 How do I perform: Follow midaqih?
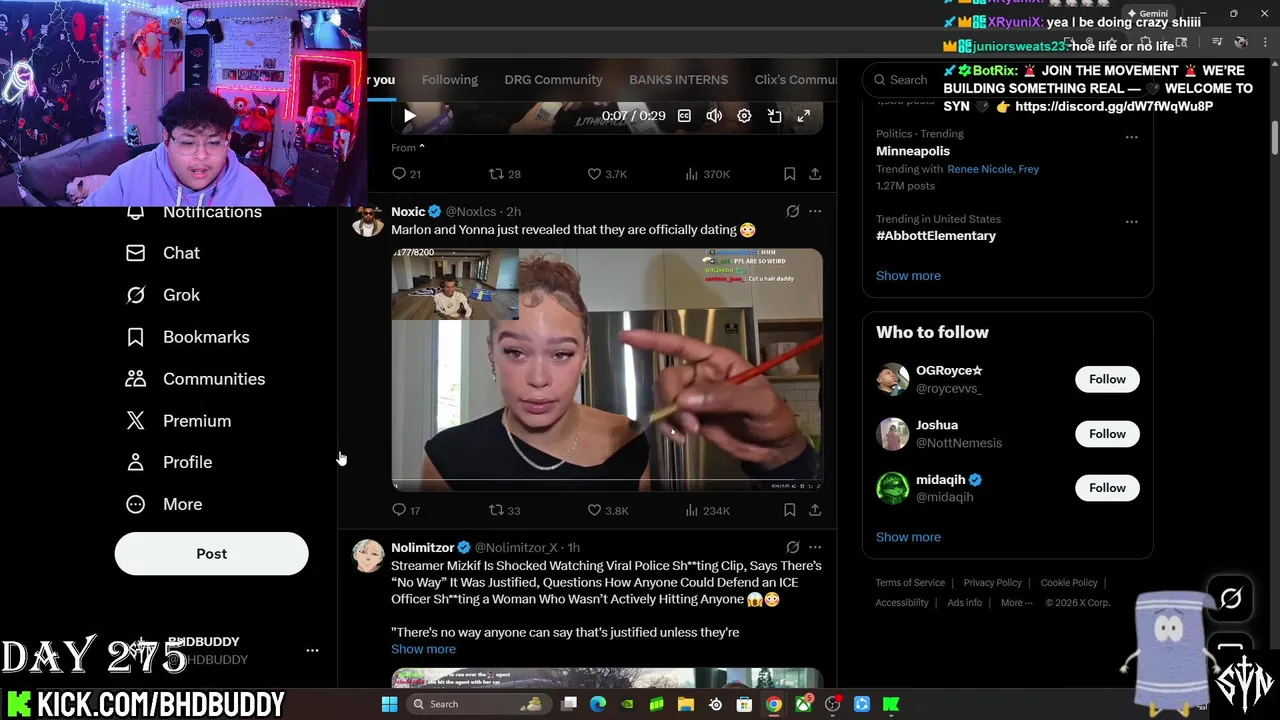1107,488
